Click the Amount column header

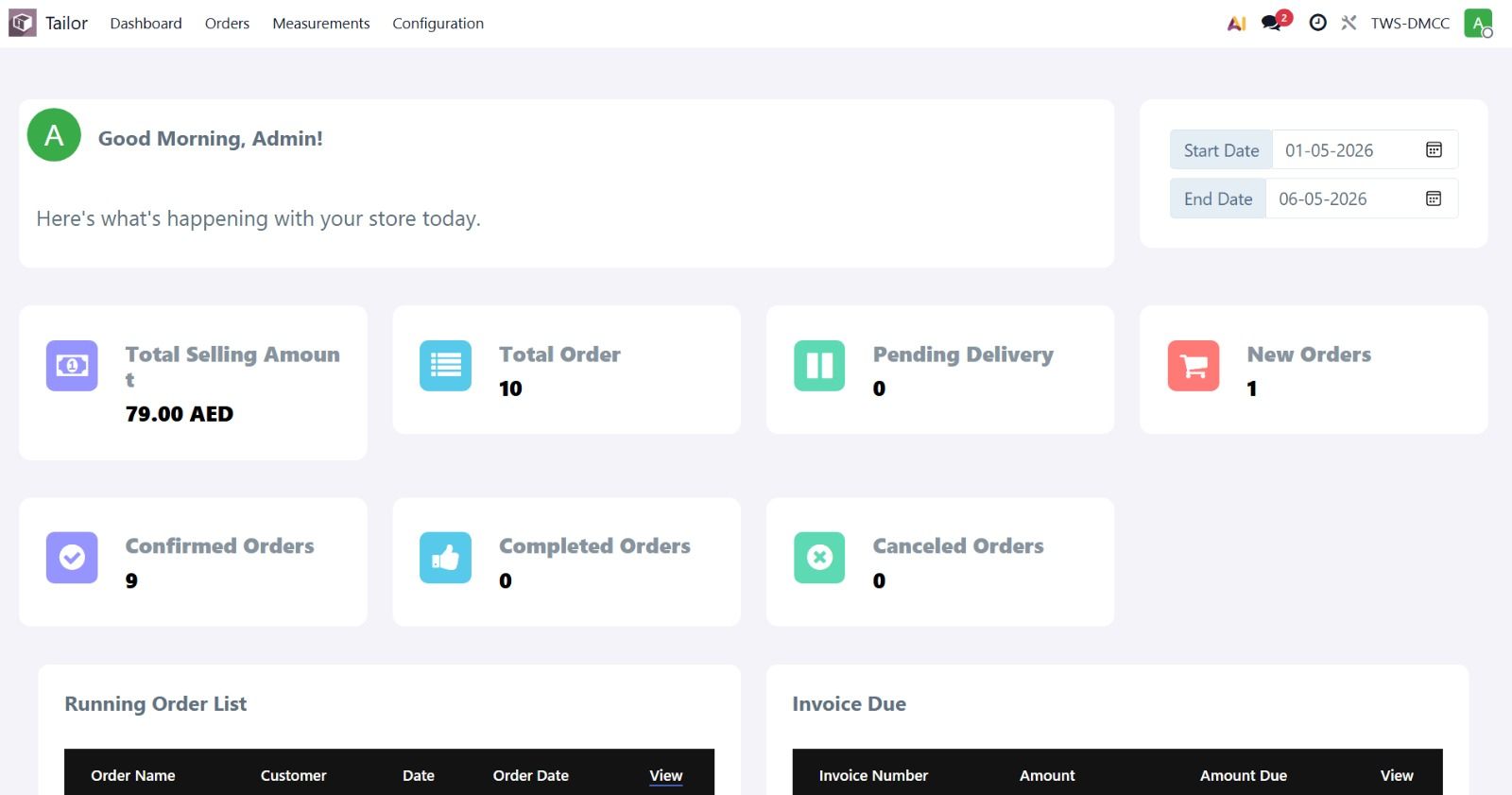[1047, 775]
